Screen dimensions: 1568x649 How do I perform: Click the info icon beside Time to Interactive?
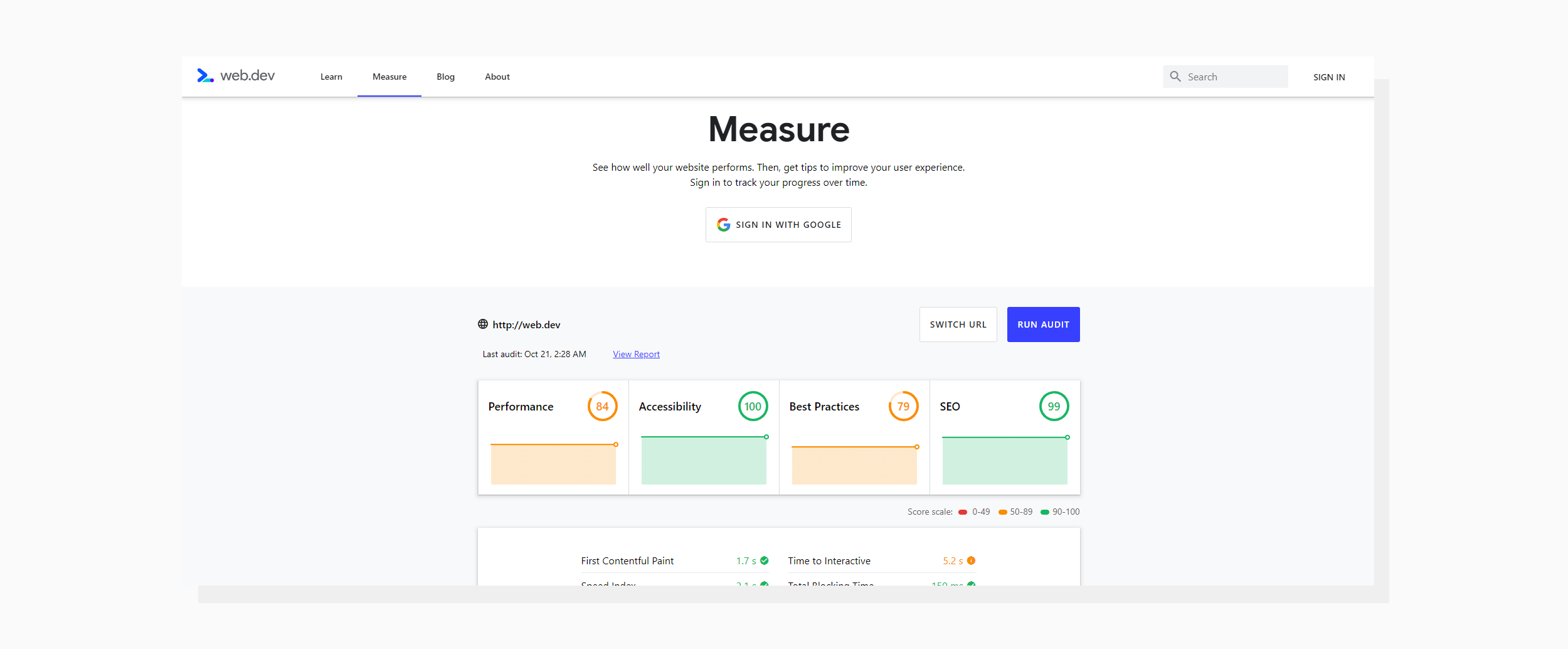point(971,560)
